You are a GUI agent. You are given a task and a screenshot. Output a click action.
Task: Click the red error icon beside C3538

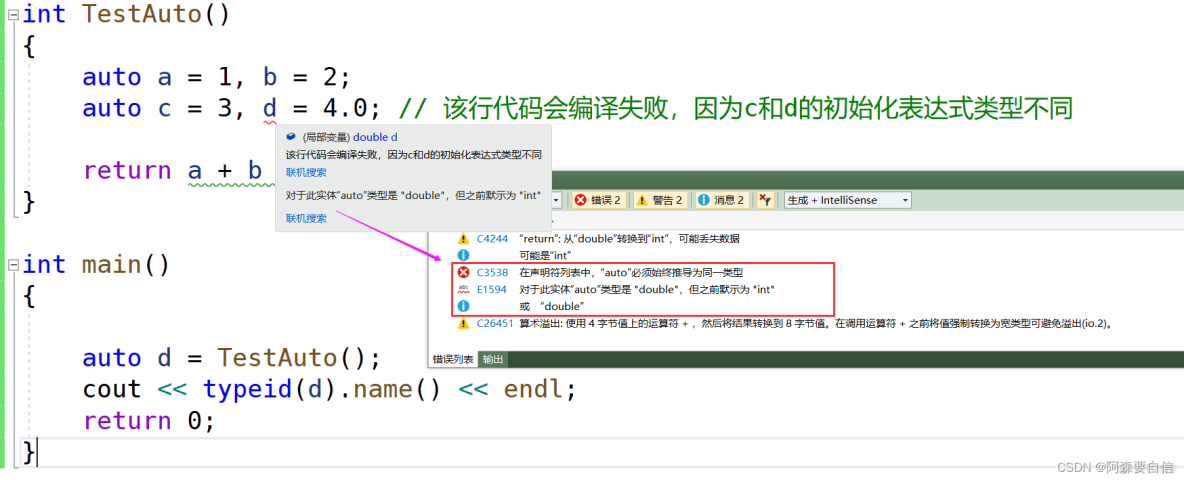pos(464,272)
